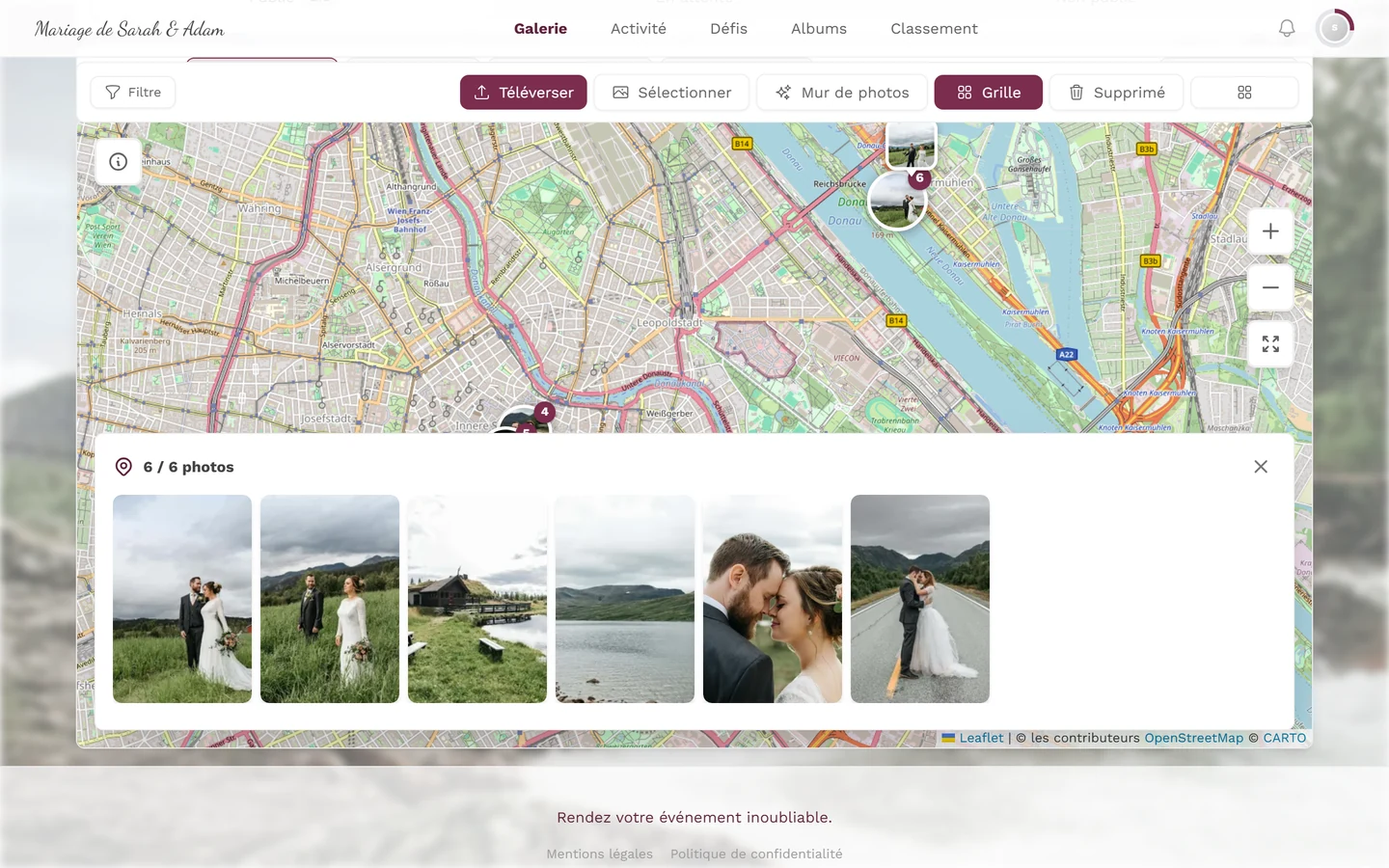This screenshot has width=1389, height=868.
Task: Click the Mariage de Sarah & Adam title
Action: click(x=129, y=29)
